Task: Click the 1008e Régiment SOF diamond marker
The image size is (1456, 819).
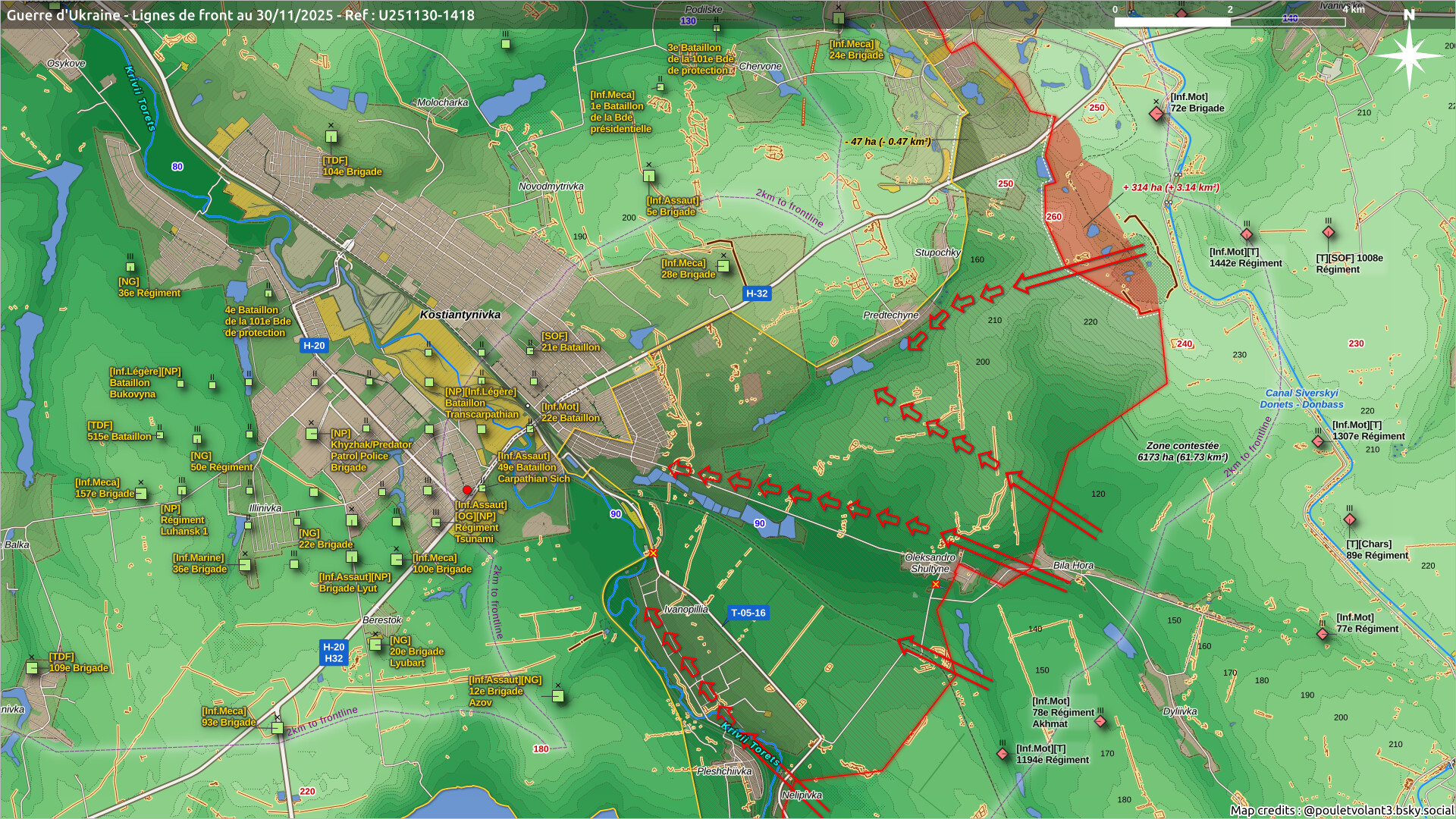Action: click(x=1328, y=233)
